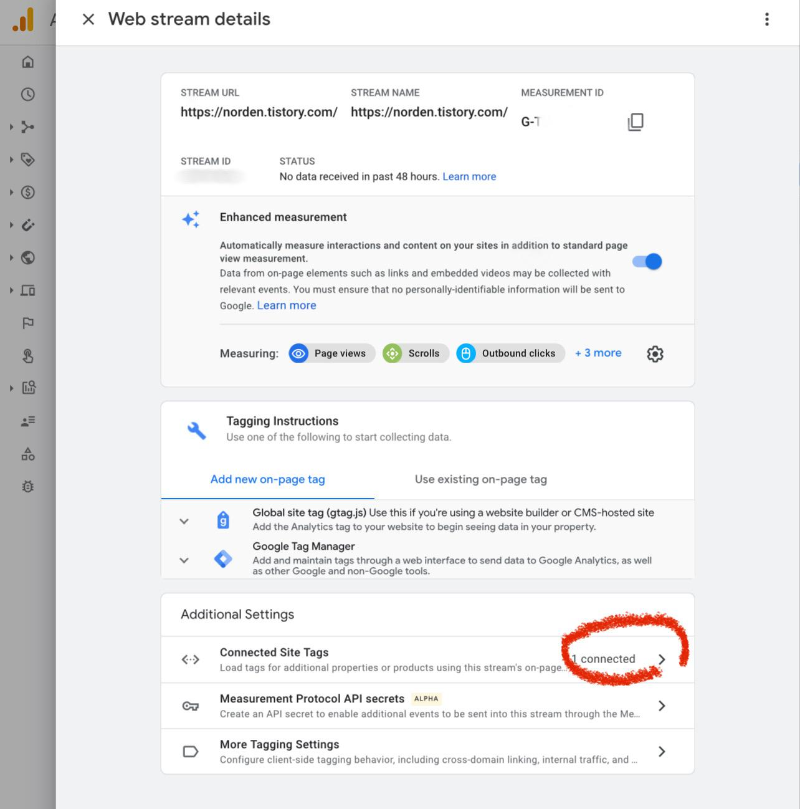This screenshot has width=800, height=809.
Task: Open the More Tagging Settings title
Action: click(x=279, y=745)
